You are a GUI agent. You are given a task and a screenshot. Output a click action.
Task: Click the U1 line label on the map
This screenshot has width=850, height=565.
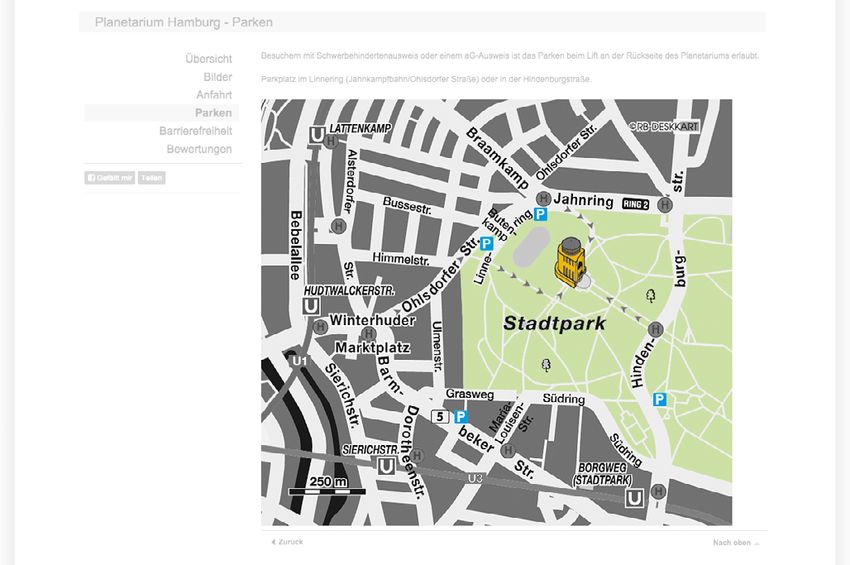(x=299, y=361)
